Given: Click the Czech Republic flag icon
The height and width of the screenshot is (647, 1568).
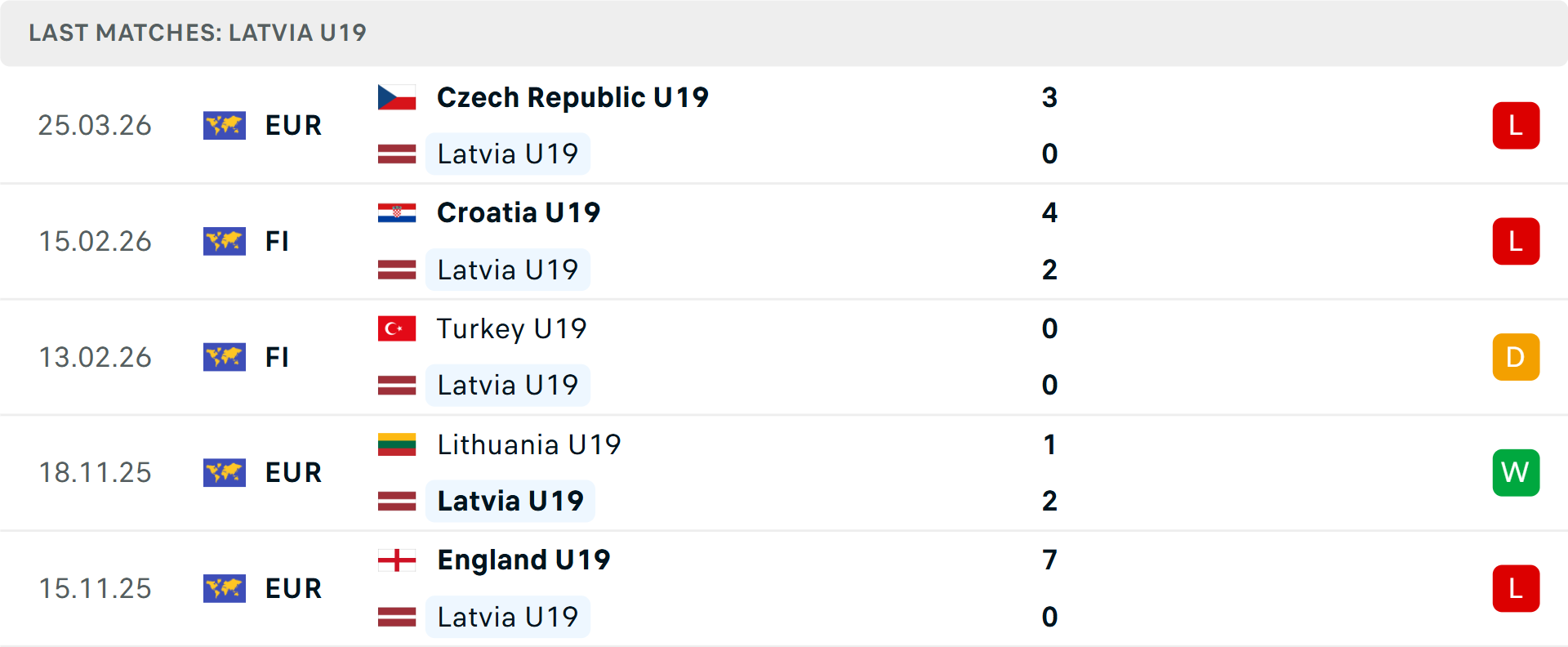Looking at the screenshot, I should coord(397,97).
